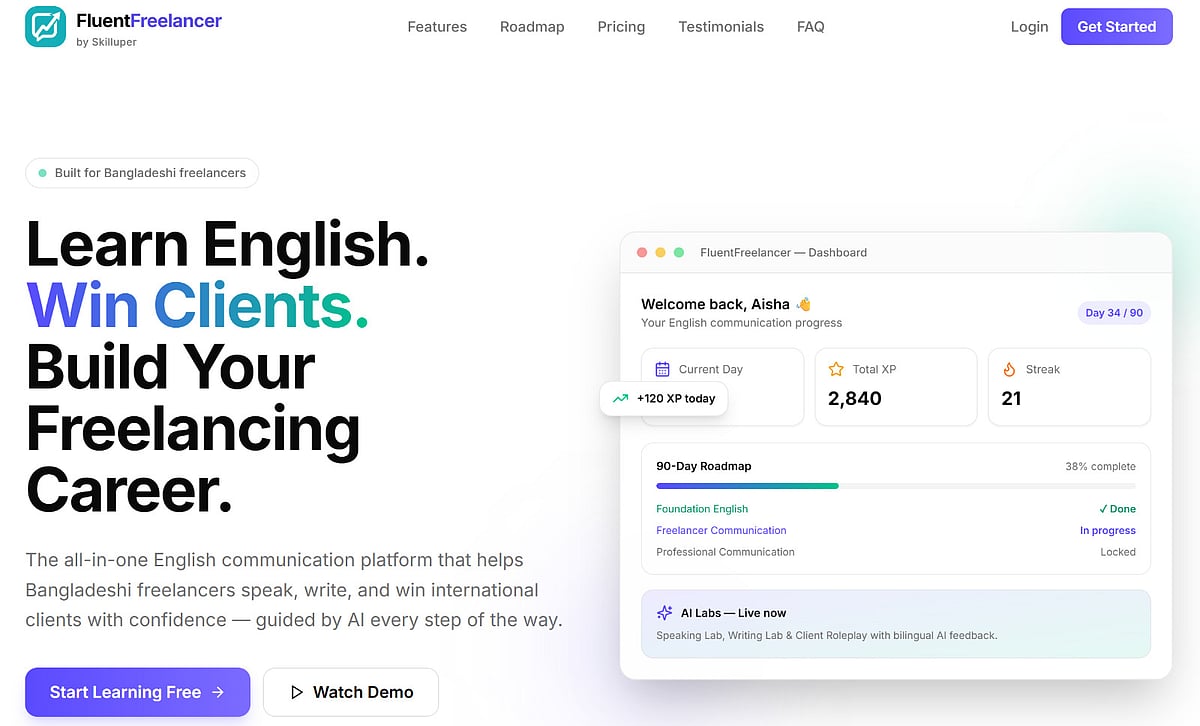This screenshot has height=726, width=1200.
Task: Open the Roadmap nav item
Action: [532, 27]
